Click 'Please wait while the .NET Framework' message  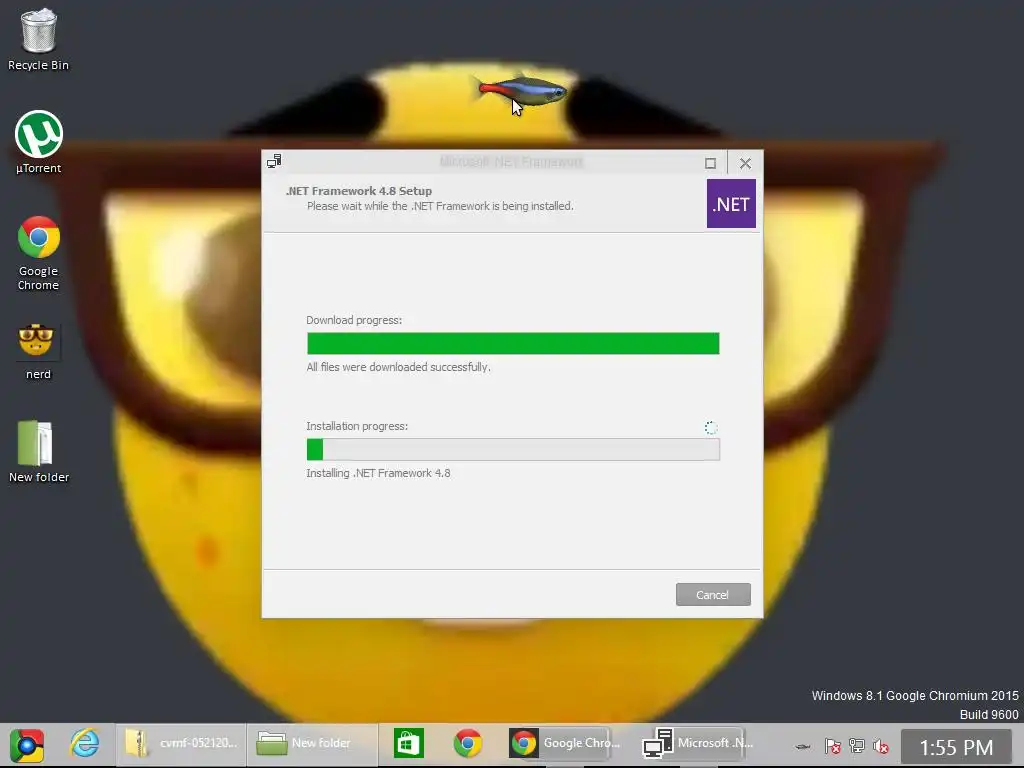click(x=440, y=206)
